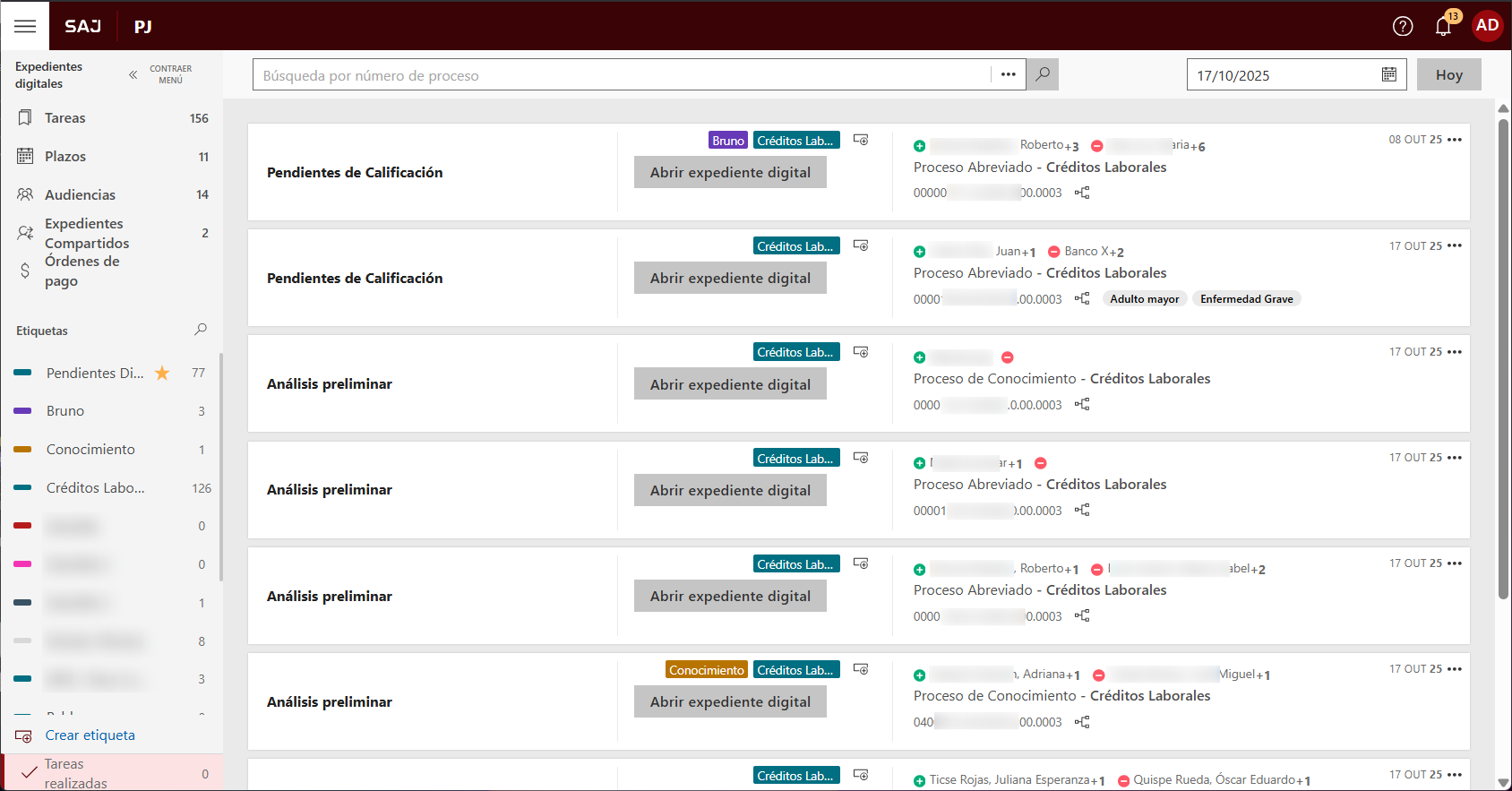Click Conocimiento tag on Adriana+1 task
The image size is (1512, 791).
click(707, 670)
